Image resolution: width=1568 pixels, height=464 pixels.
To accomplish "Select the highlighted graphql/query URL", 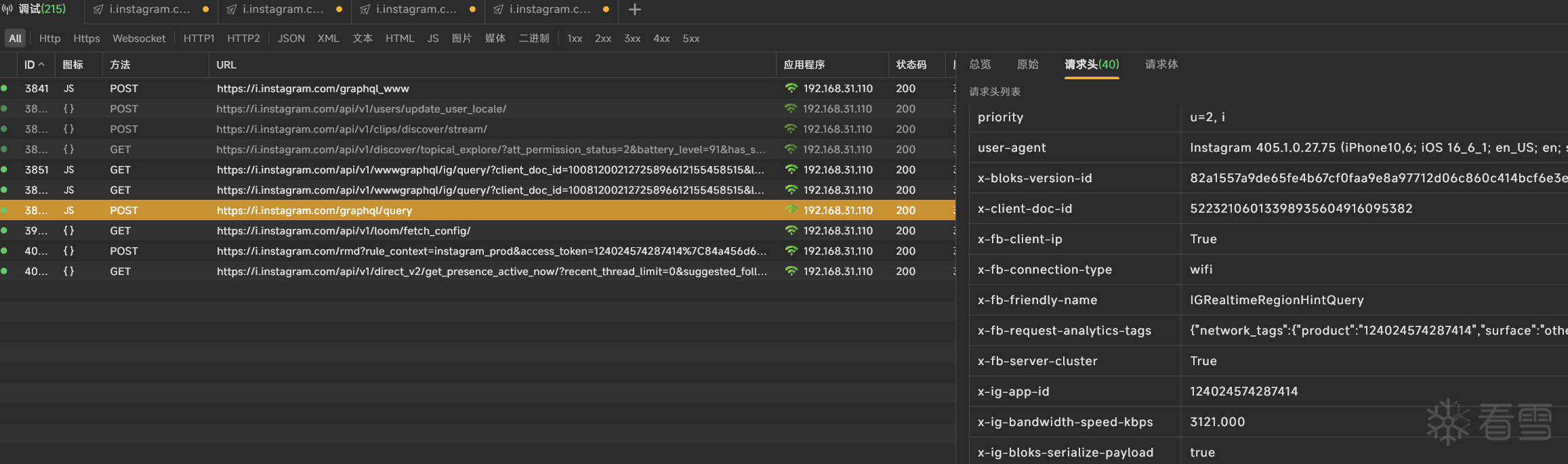I will [x=314, y=211].
